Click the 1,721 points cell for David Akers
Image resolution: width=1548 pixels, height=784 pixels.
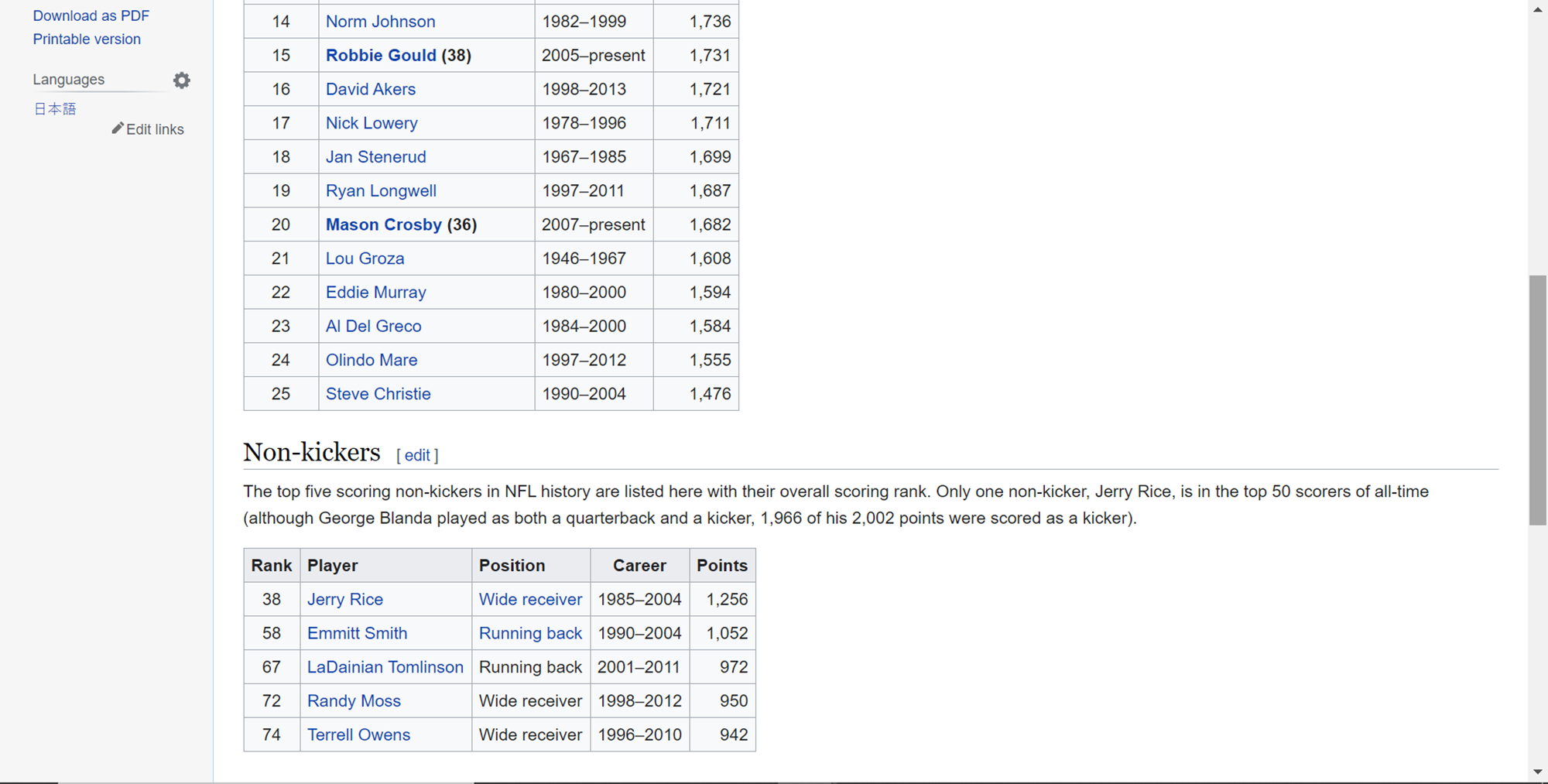tap(696, 89)
